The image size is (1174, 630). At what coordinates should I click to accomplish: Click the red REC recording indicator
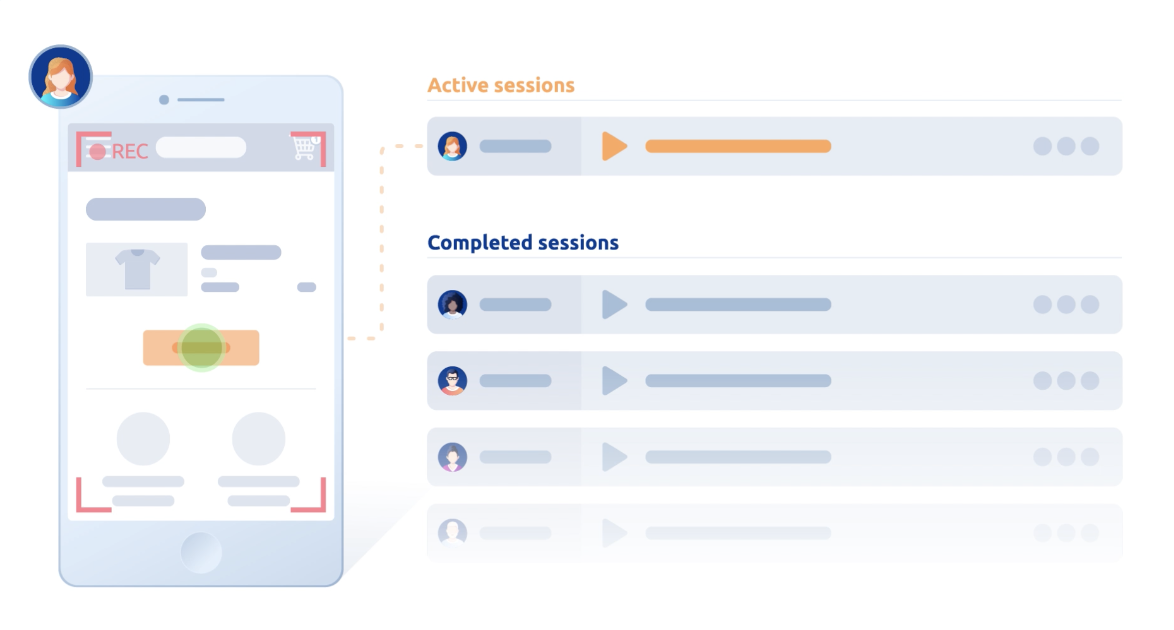point(119,151)
